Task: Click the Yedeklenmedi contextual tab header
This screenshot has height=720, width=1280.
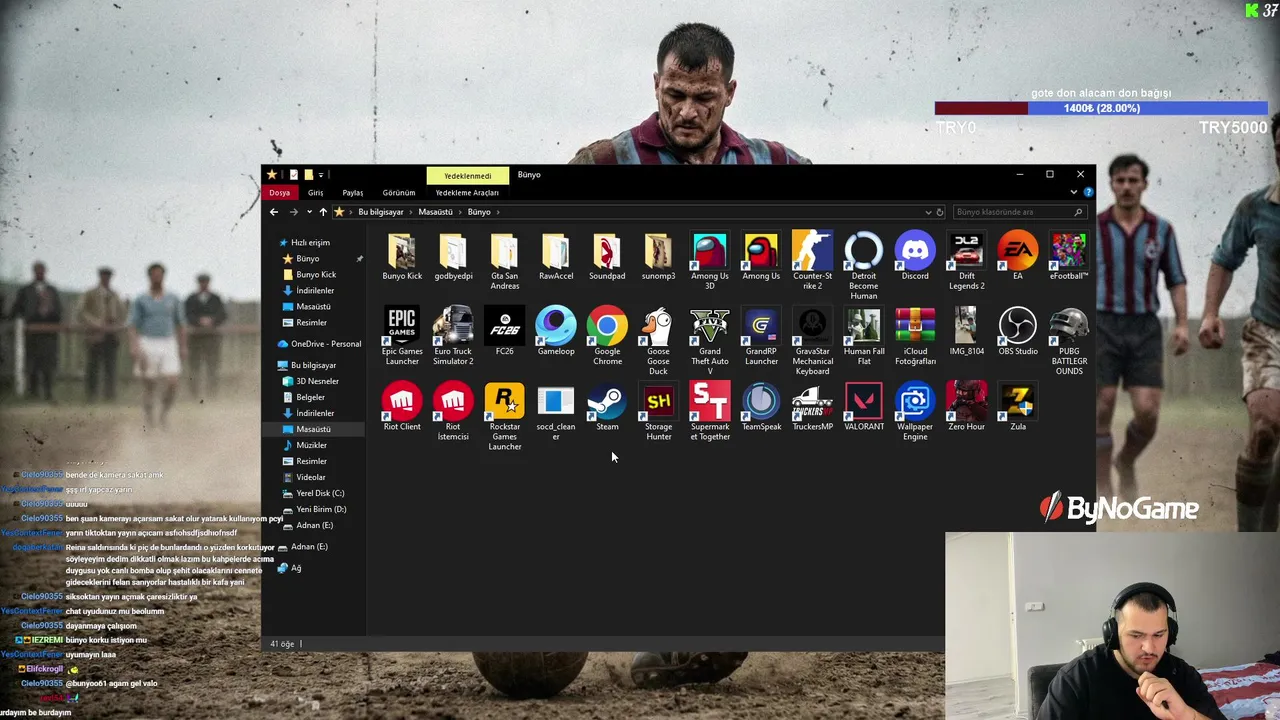Action: [x=467, y=175]
